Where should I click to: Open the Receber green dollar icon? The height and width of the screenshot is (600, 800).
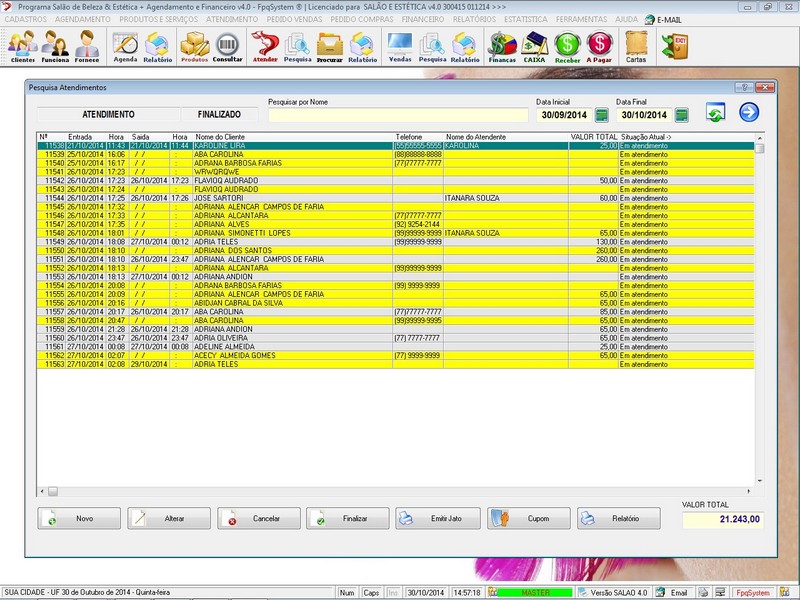coord(567,46)
